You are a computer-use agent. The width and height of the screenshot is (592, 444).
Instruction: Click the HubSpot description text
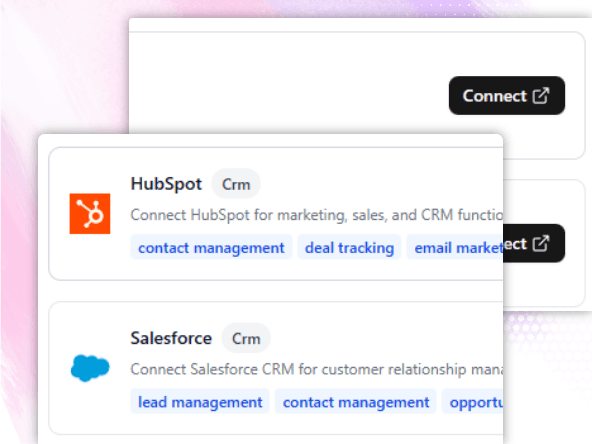click(x=316, y=215)
